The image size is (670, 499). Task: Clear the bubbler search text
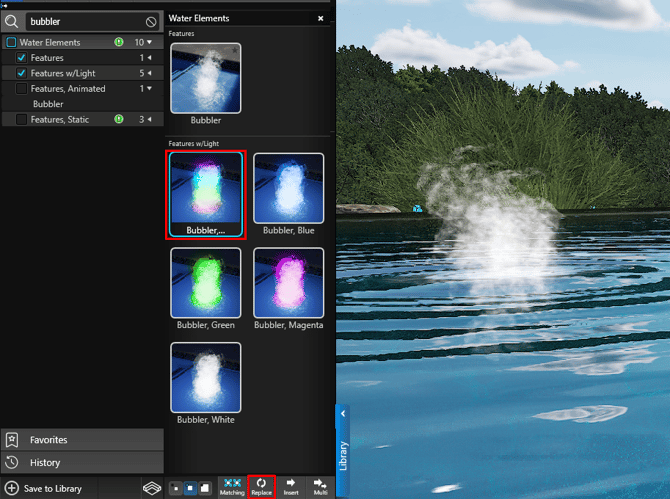151,22
